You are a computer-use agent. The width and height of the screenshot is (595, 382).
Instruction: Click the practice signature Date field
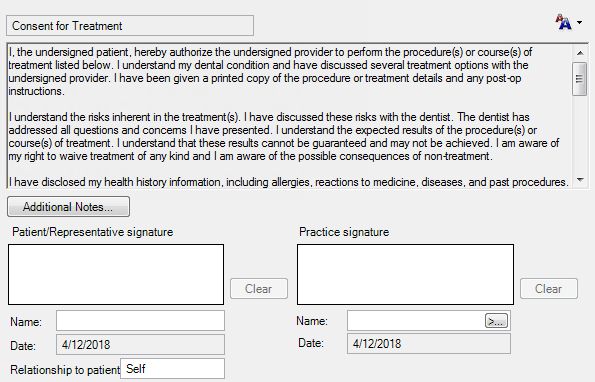click(429, 344)
